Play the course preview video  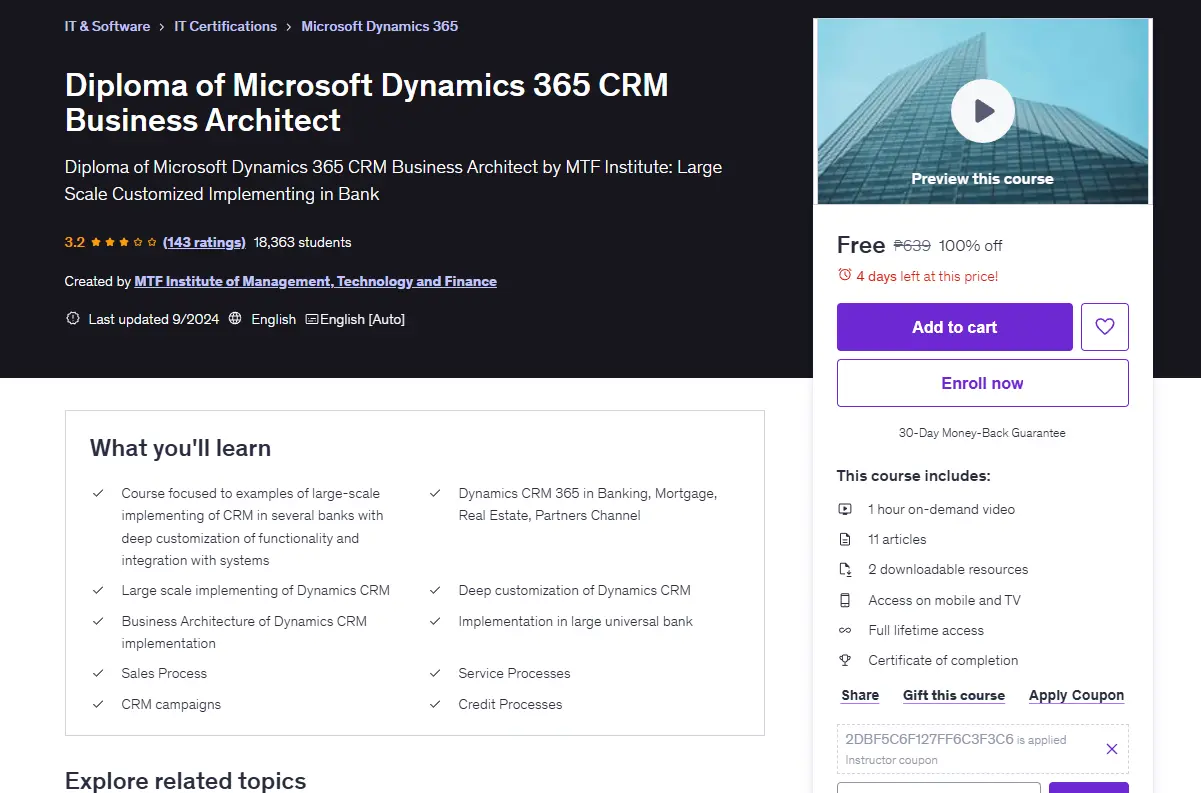(x=982, y=111)
